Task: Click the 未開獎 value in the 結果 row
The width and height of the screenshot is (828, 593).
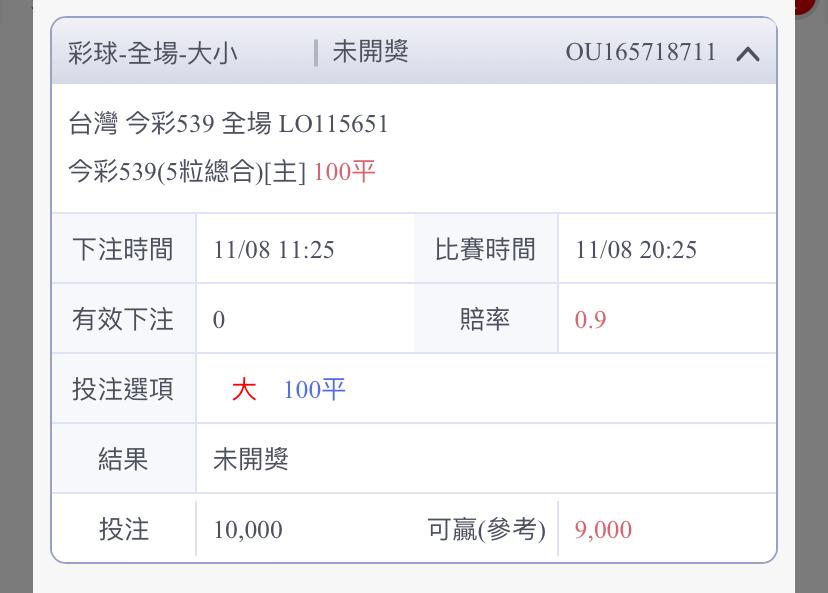Action: click(x=251, y=459)
